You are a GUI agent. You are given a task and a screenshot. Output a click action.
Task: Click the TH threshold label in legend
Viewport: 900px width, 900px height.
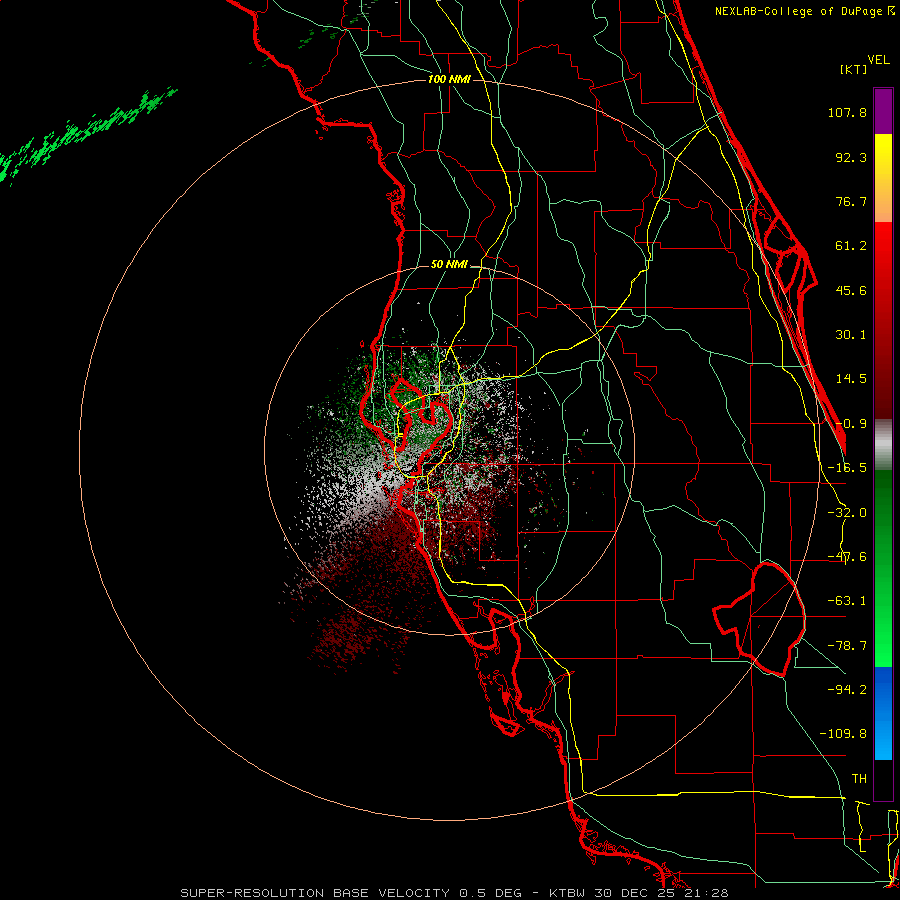pyautogui.click(x=859, y=779)
